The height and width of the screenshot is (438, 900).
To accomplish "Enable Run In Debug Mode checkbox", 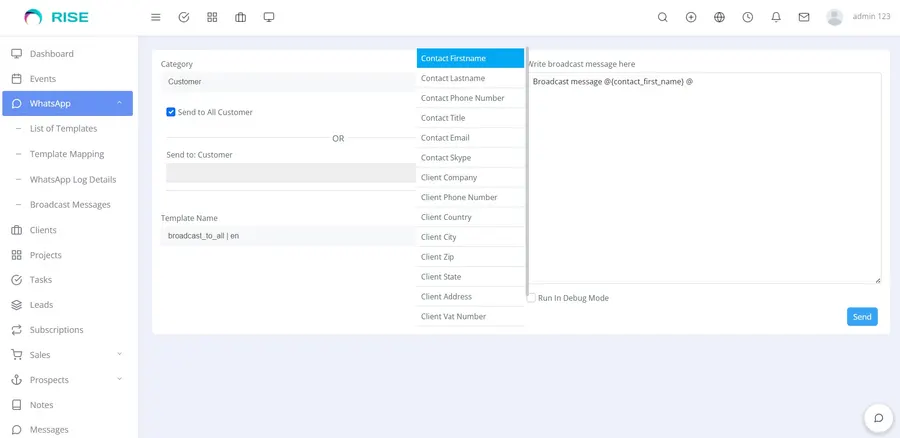I will (x=532, y=298).
